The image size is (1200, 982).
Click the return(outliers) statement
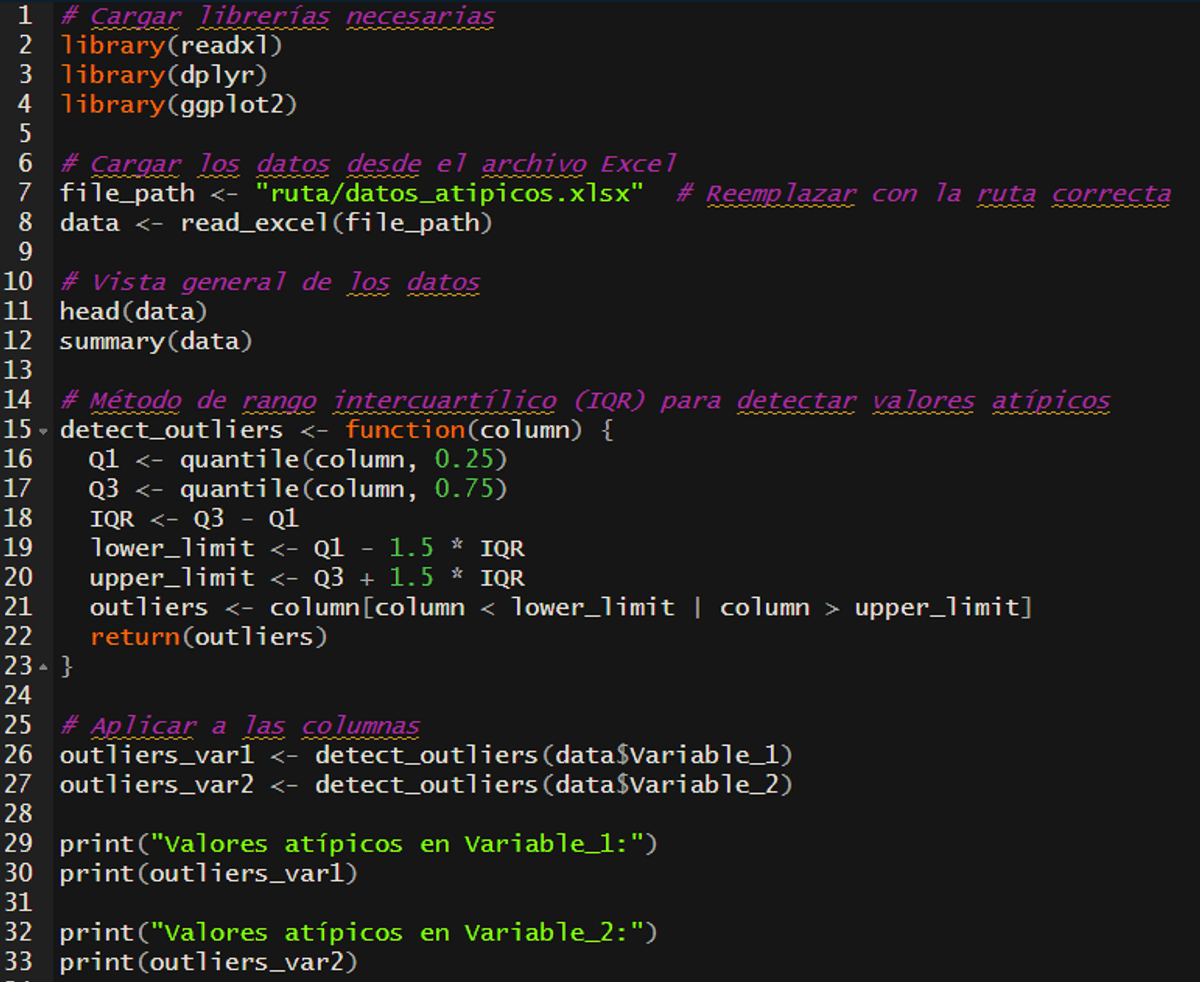208,637
